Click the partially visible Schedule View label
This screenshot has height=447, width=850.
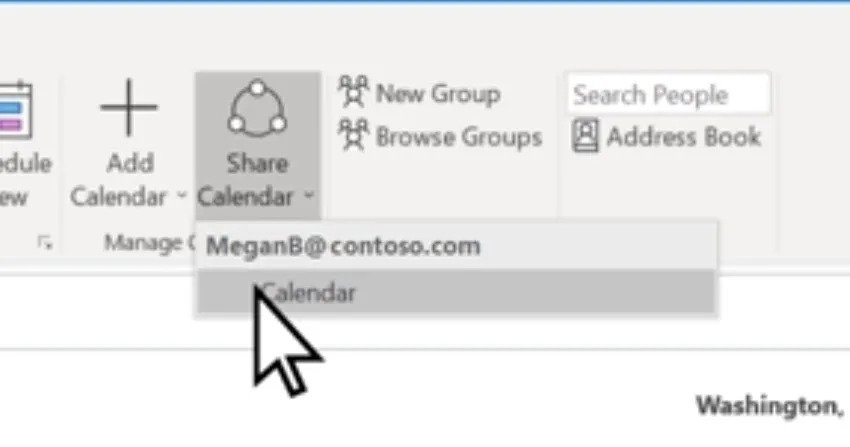(x=25, y=180)
